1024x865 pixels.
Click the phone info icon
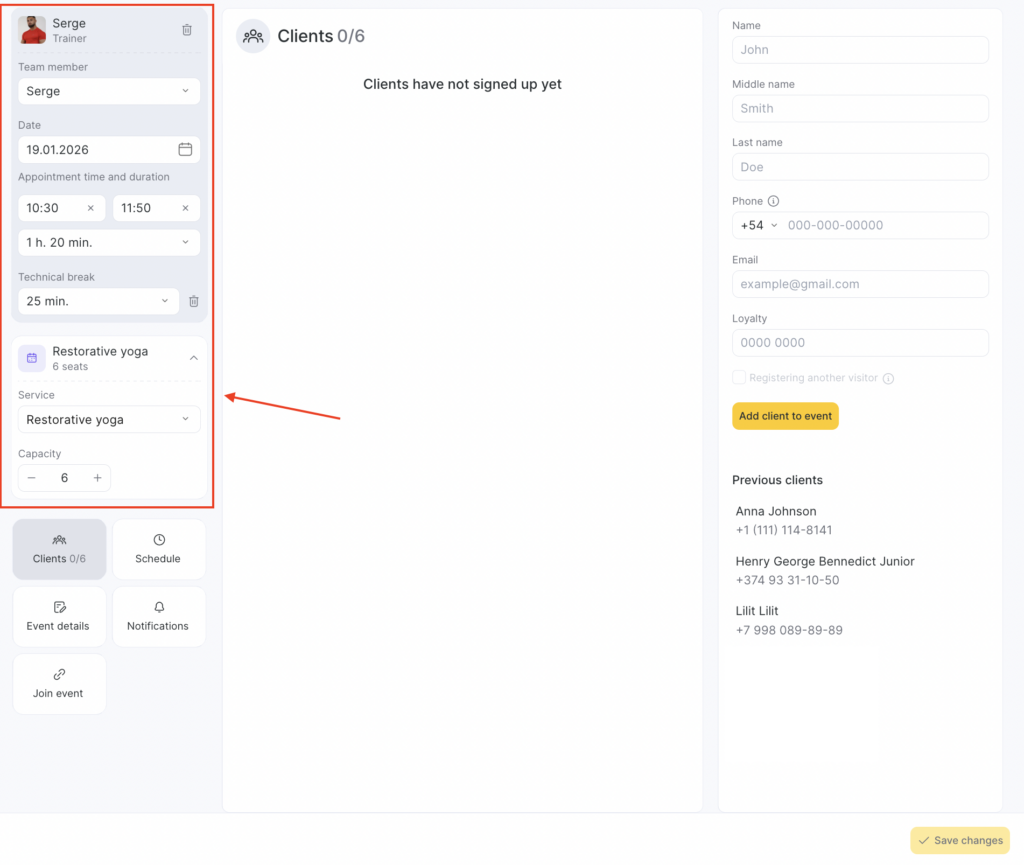pos(773,201)
